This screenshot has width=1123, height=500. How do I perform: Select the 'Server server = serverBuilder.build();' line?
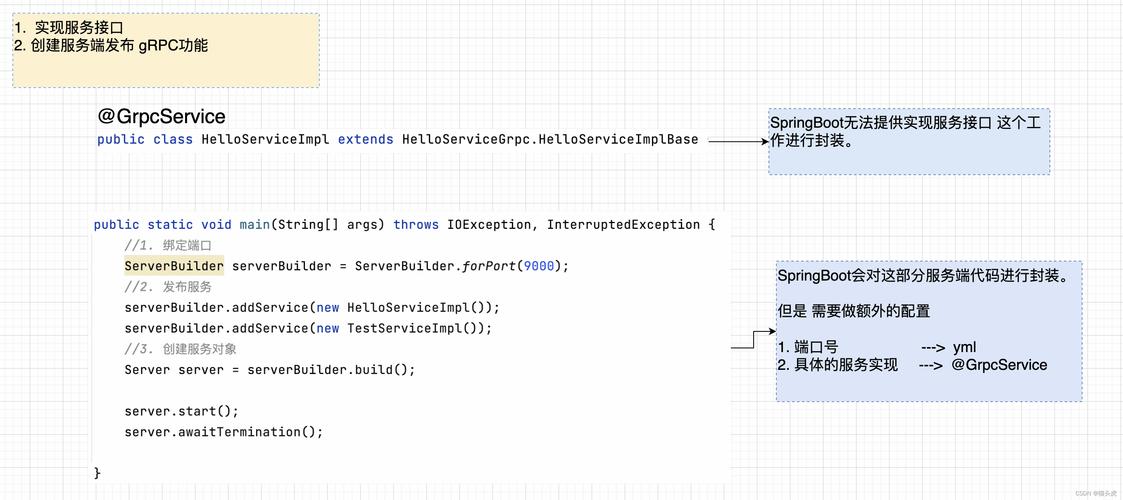270,370
